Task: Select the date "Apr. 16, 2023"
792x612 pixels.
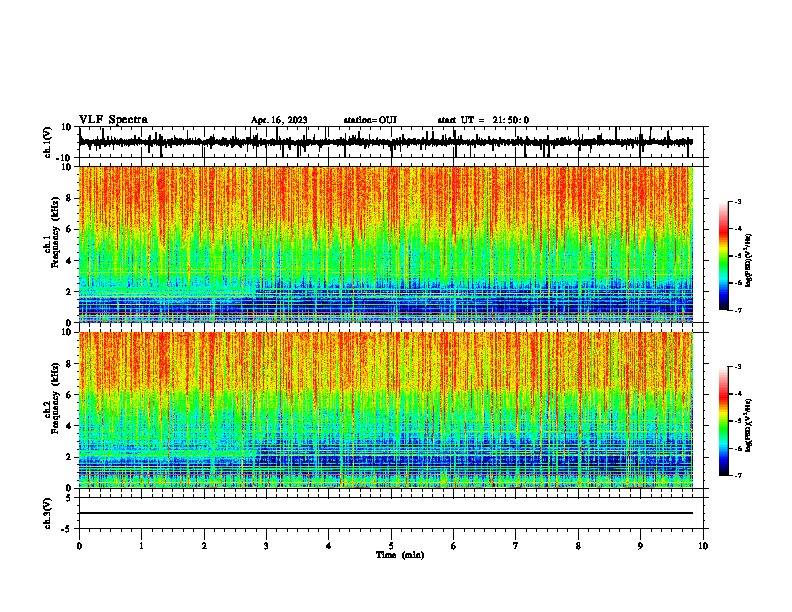Action: click(x=279, y=120)
